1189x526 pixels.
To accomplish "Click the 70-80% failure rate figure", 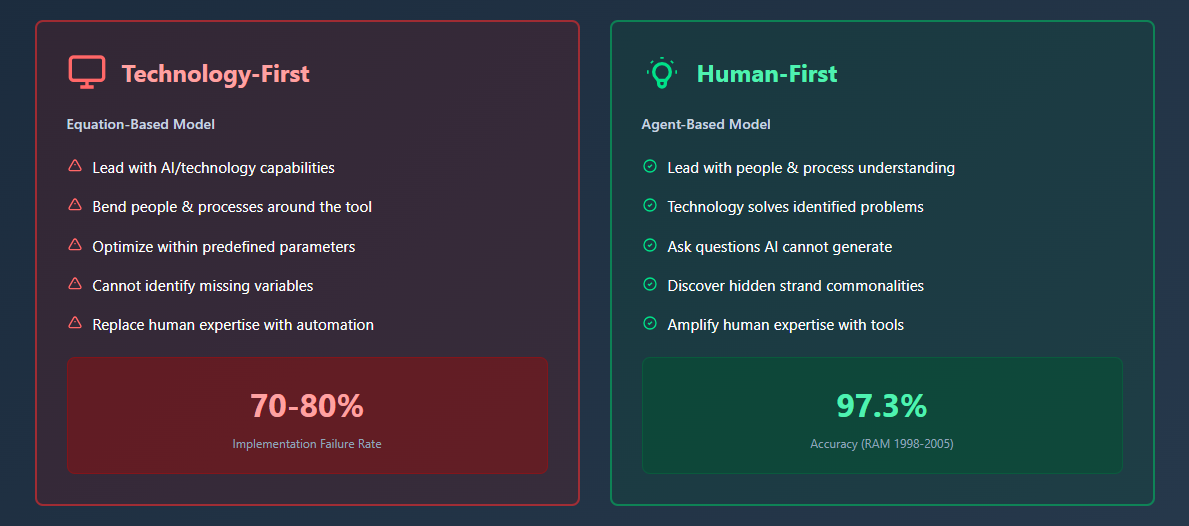I will [x=307, y=406].
